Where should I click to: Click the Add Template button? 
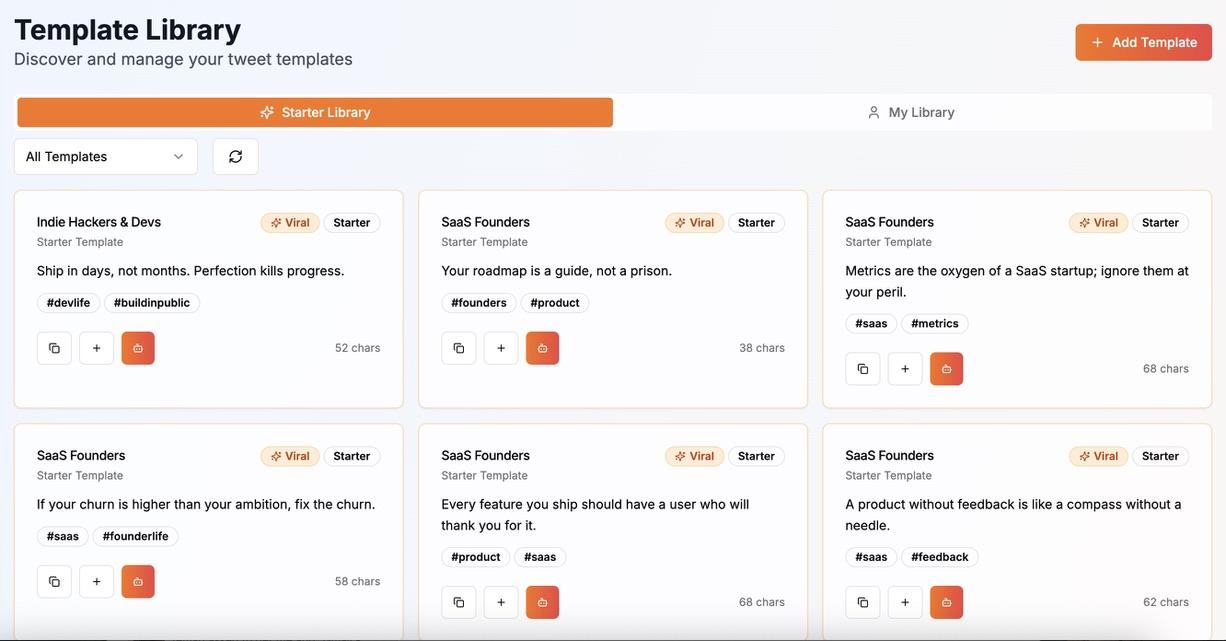[x=1143, y=42]
